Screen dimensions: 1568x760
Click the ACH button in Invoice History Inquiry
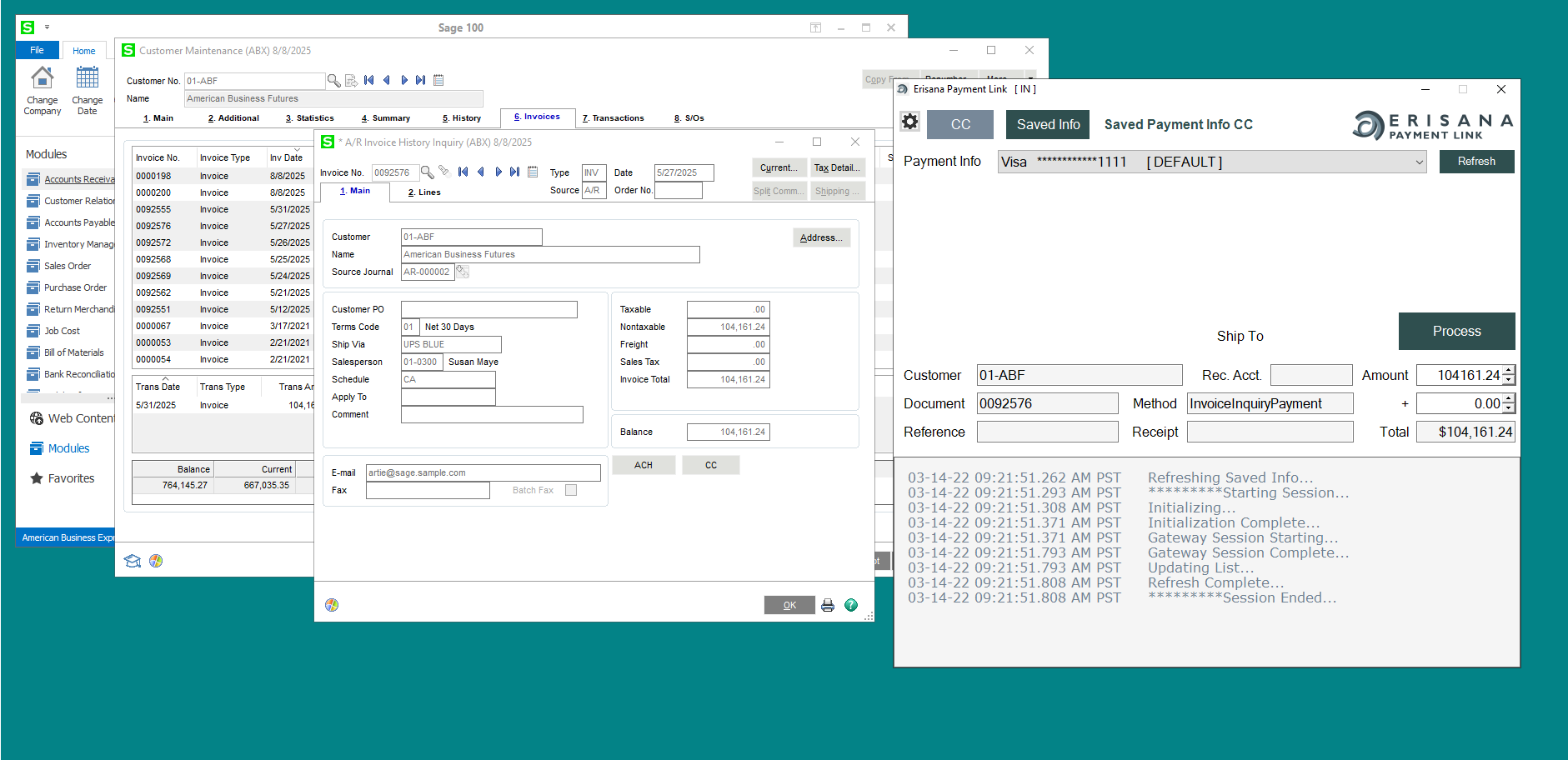click(x=644, y=465)
